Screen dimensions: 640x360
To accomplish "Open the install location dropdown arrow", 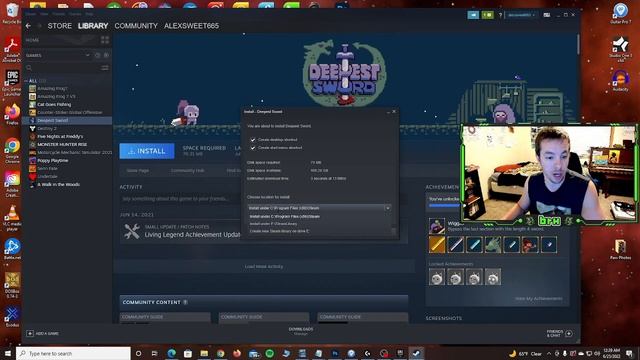I will click(x=388, y=208).
